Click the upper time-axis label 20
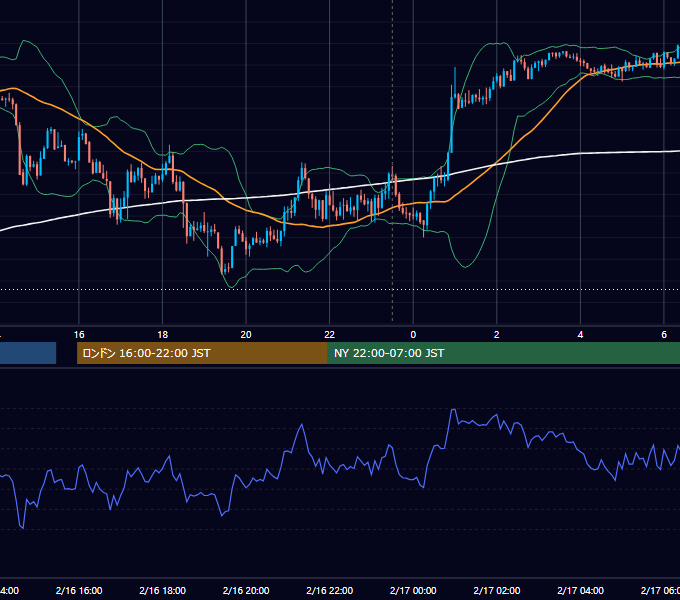 click(x=246, y=335)
